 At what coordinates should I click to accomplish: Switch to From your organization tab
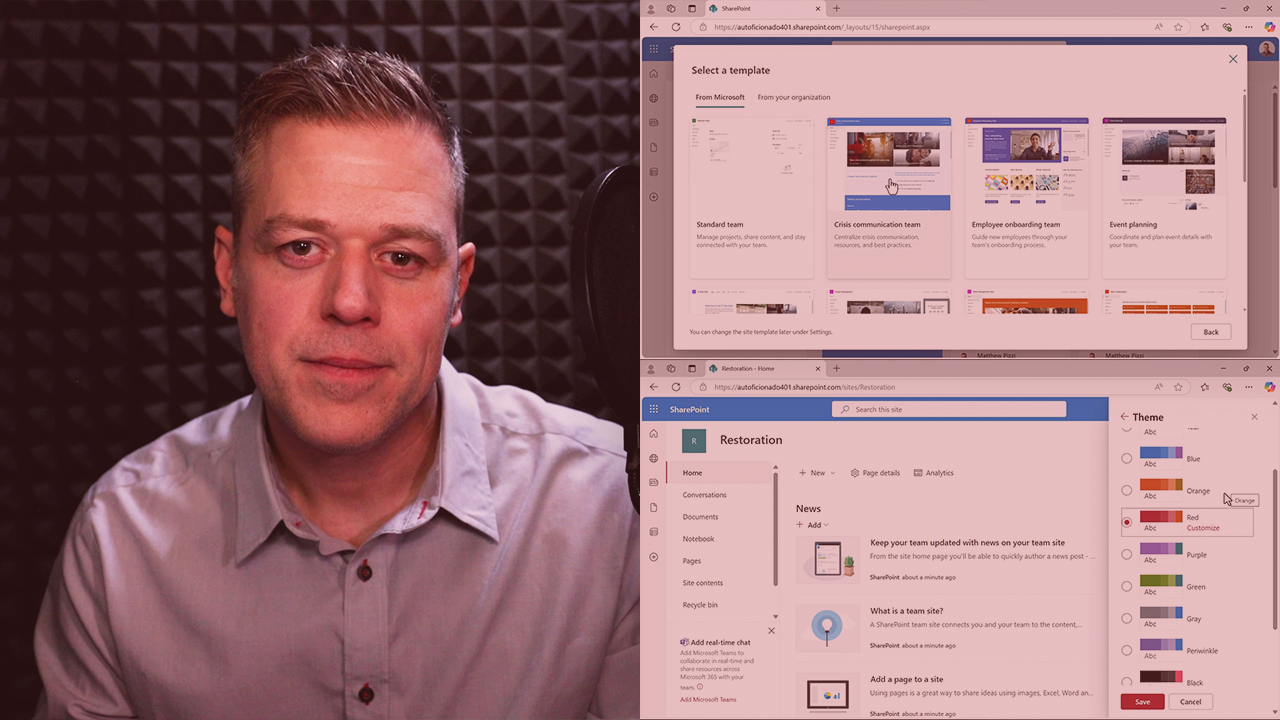pyautogui.click(x=793, y=97)
